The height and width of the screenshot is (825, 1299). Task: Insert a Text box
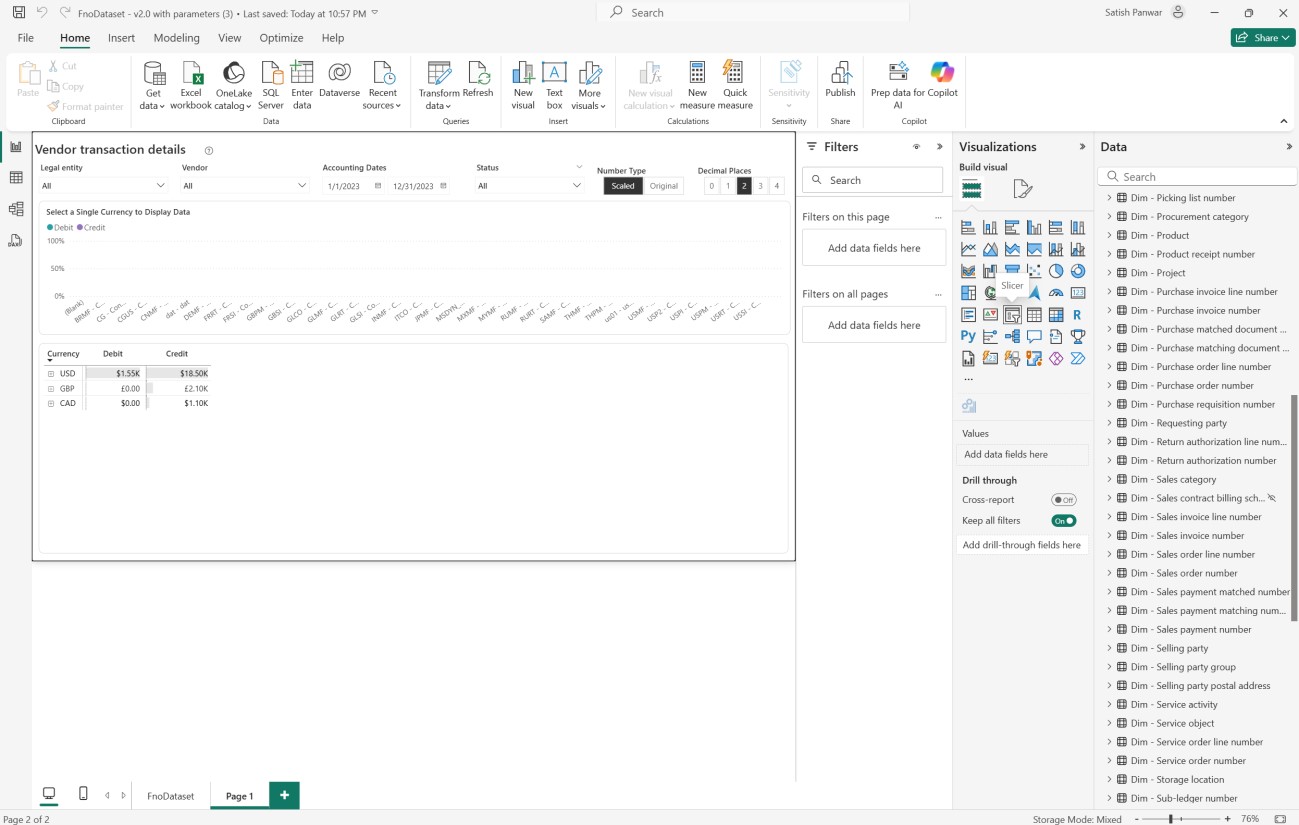pos(554,73)
